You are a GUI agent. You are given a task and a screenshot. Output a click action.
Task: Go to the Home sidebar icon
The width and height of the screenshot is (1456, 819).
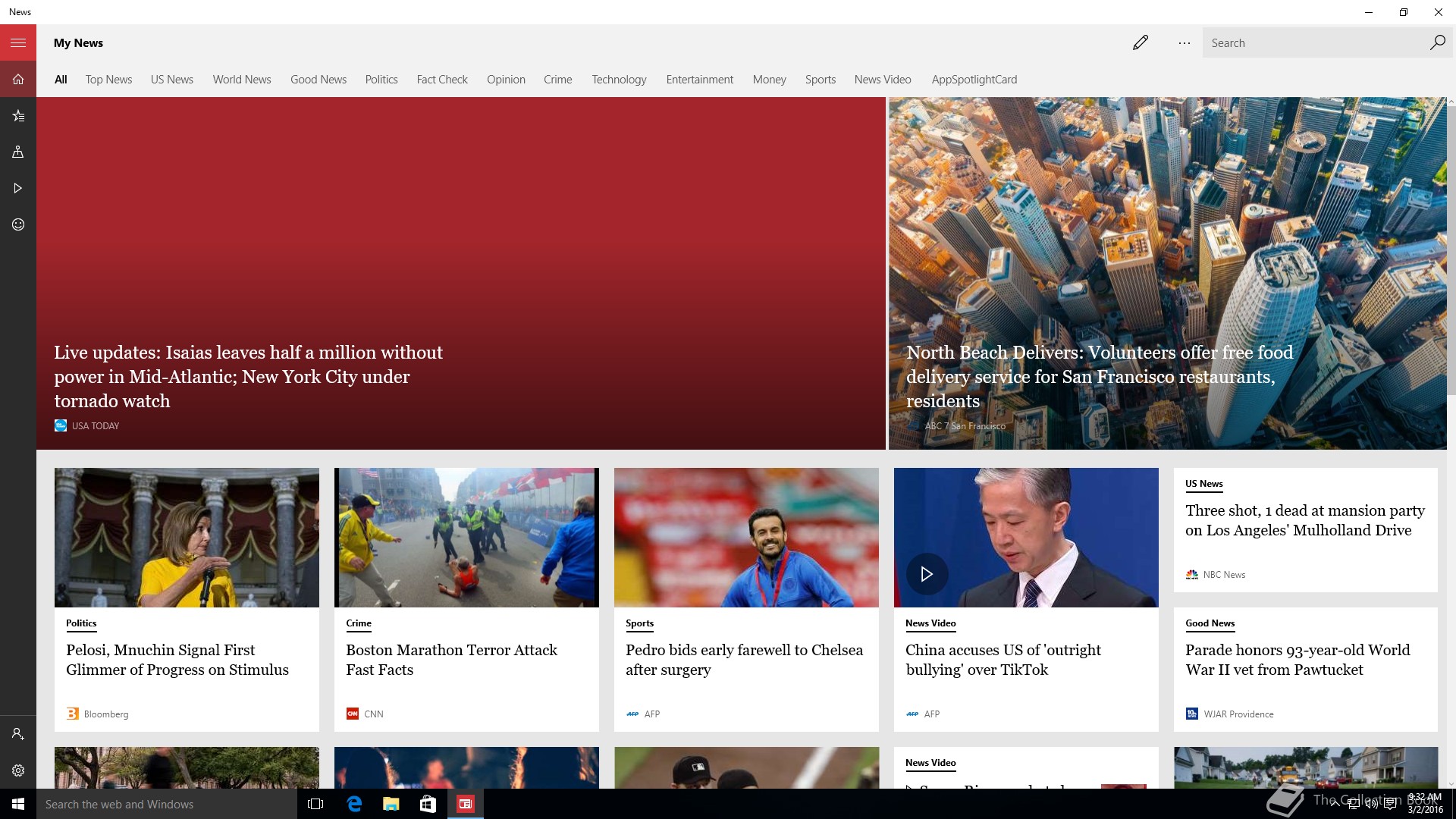(18, 80)
